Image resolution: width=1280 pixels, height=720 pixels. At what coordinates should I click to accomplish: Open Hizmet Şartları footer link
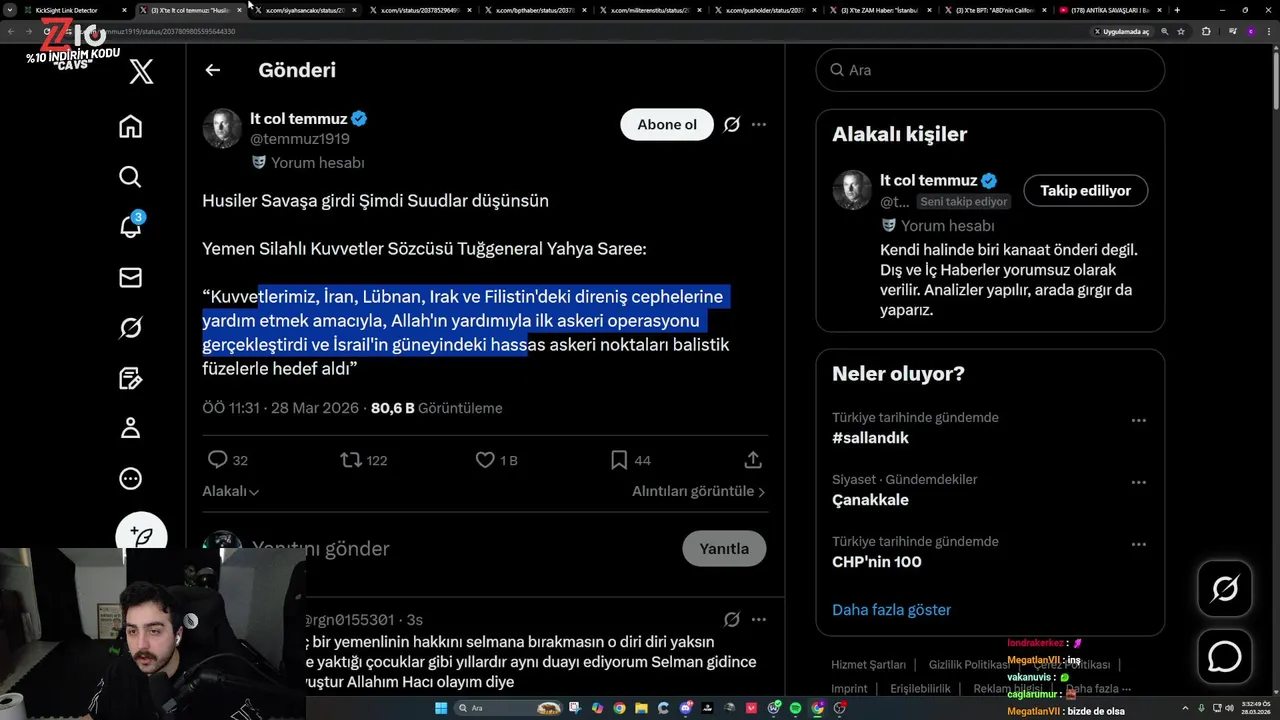(x=868, y=664)
